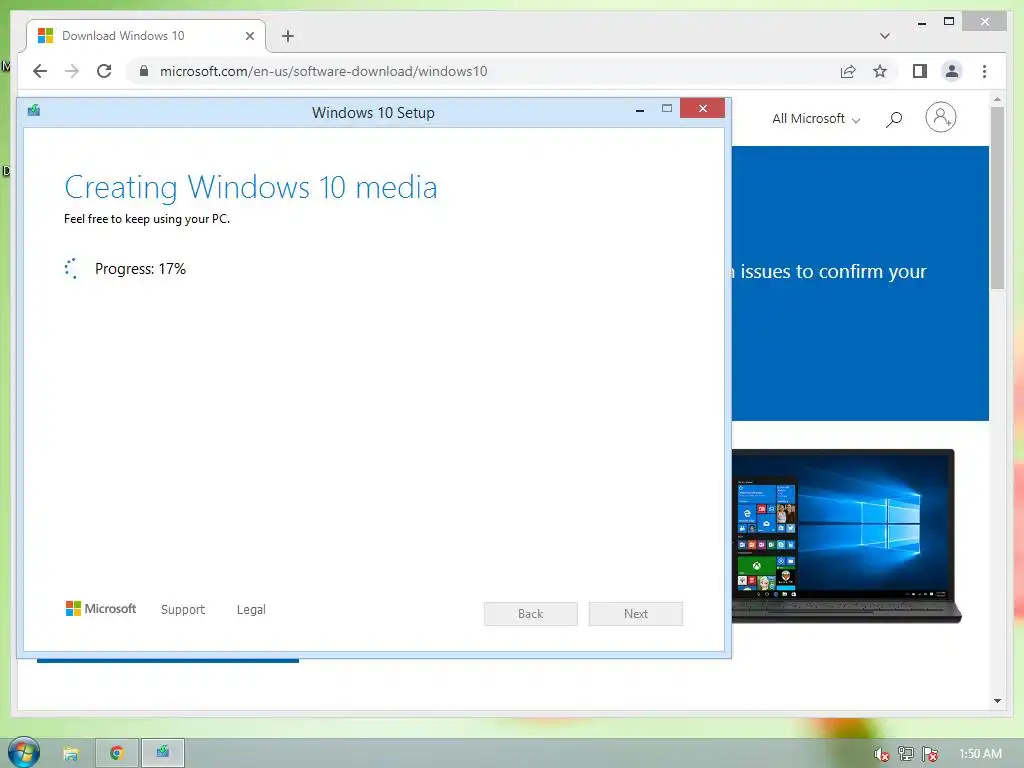Screen dimensions: 1024x768
Task: Expand the All Microsoft dropdown
Action: tap(816, 119)
